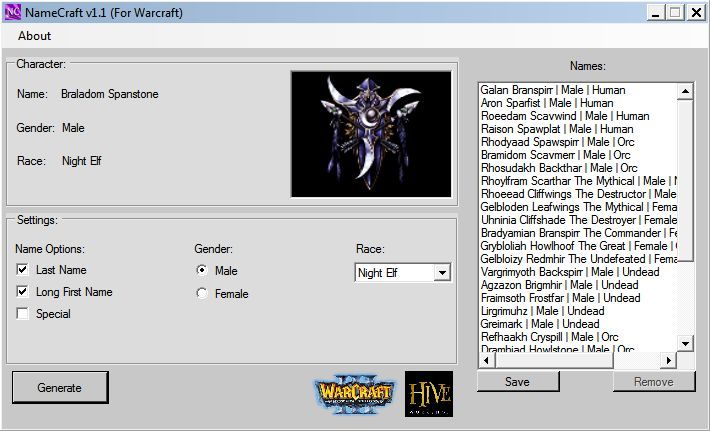This screenshot has width=710, height=431.
Task: Click the Remove button
Action: [653, 382]
